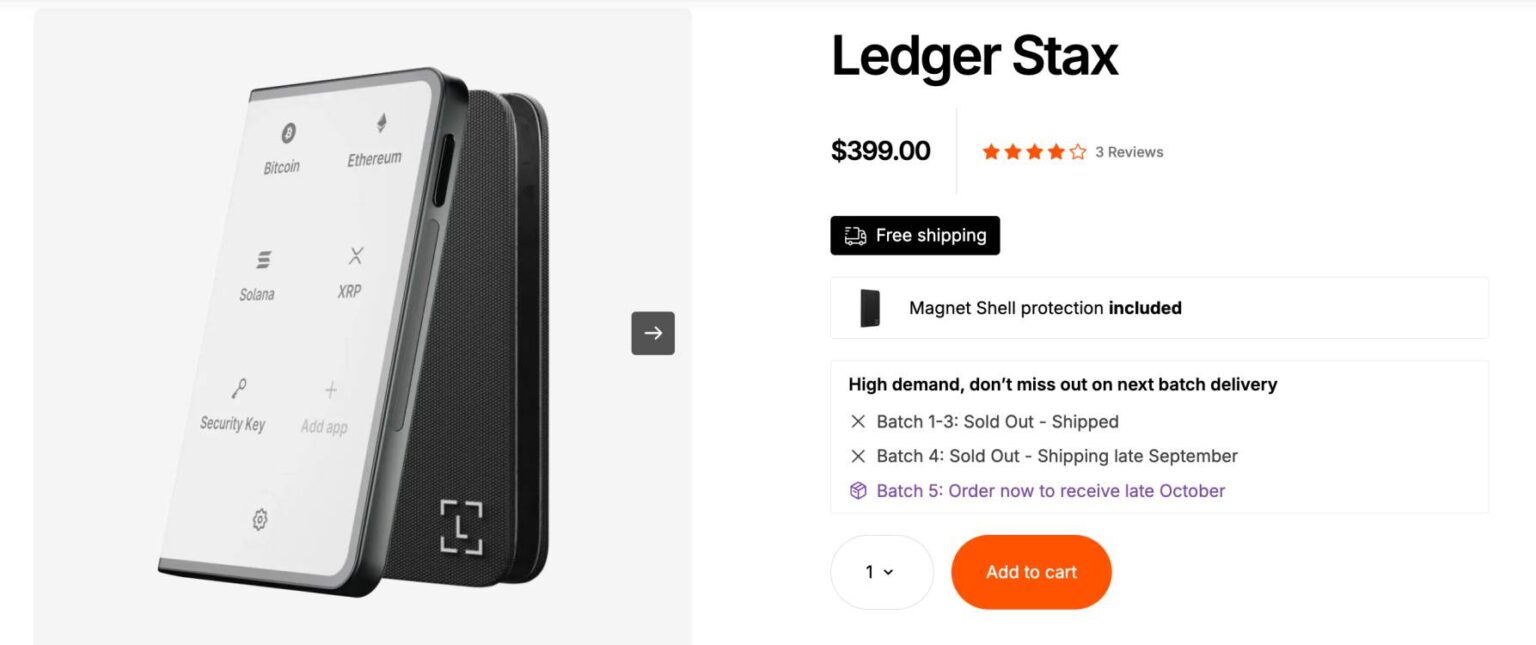
Task: Add the Ledger Stax to cart
Action: (1031, 571)
